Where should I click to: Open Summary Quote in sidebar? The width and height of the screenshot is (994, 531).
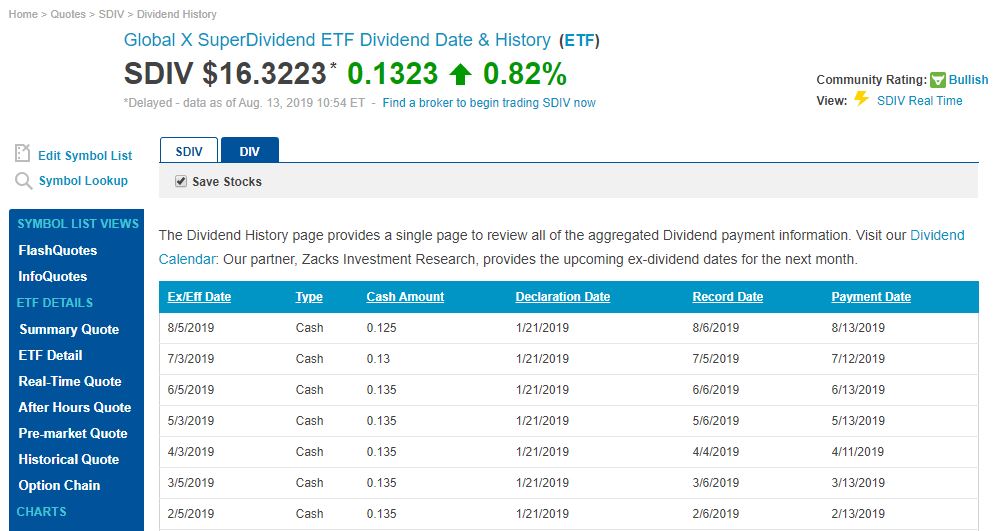click(69, 329)
